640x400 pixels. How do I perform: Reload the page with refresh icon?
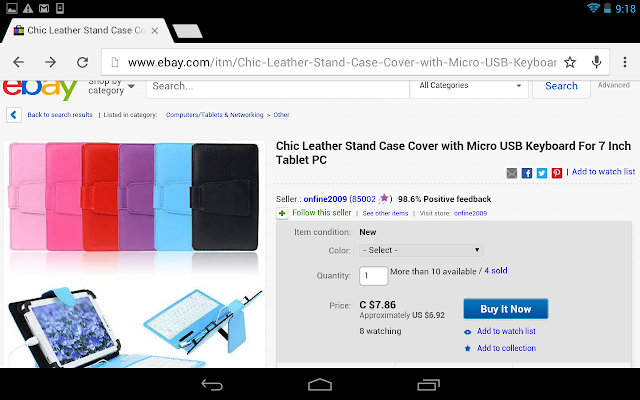tap(83, 62)
